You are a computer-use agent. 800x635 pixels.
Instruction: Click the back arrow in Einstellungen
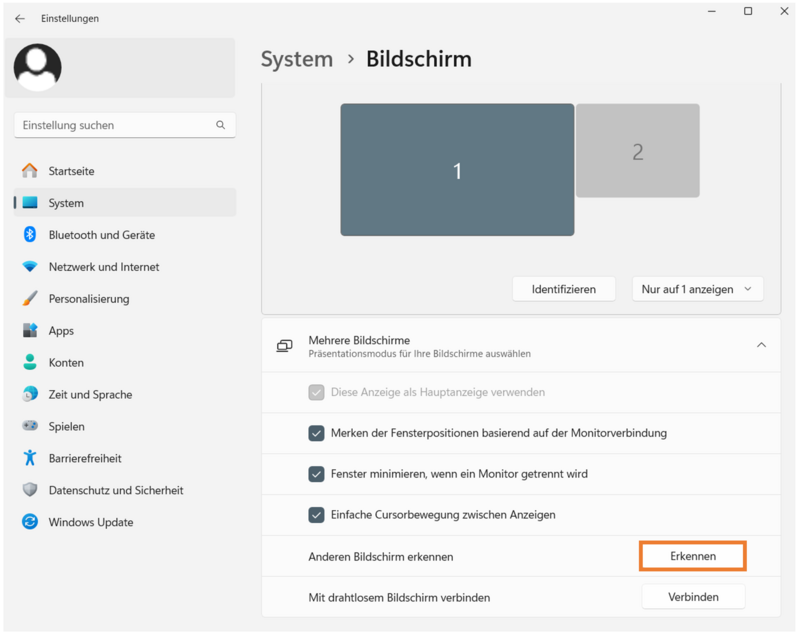(x=20, y=18)
